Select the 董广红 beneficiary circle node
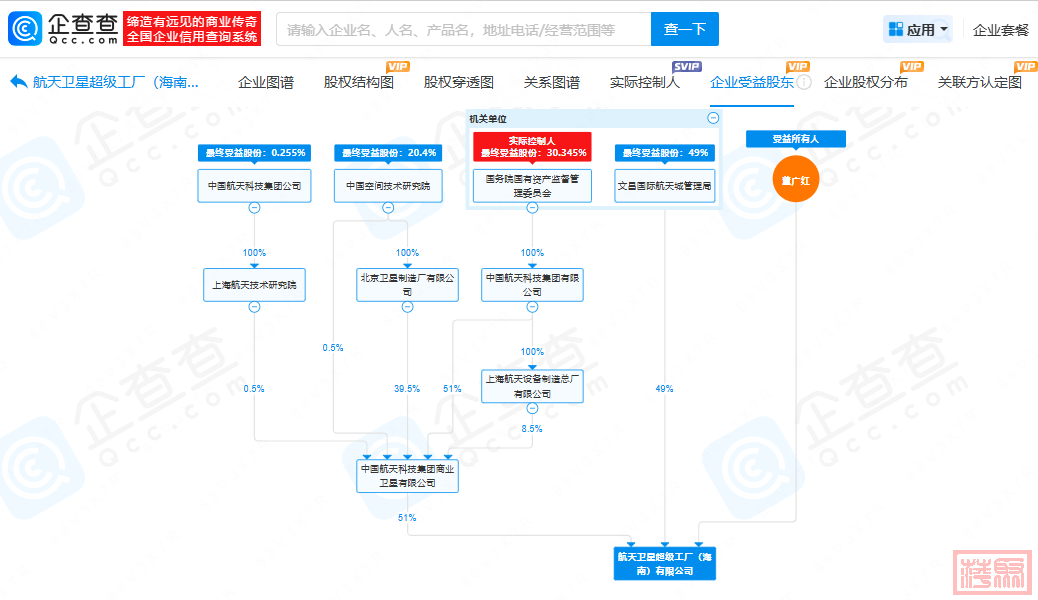The height and width of the screenshot is (600, 1038). pos(796,179)
